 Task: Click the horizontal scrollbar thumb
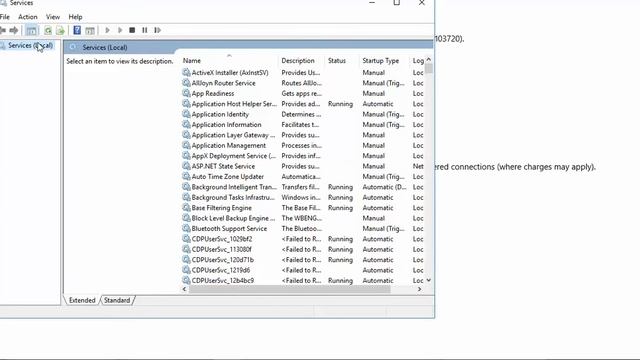[289, 289]
